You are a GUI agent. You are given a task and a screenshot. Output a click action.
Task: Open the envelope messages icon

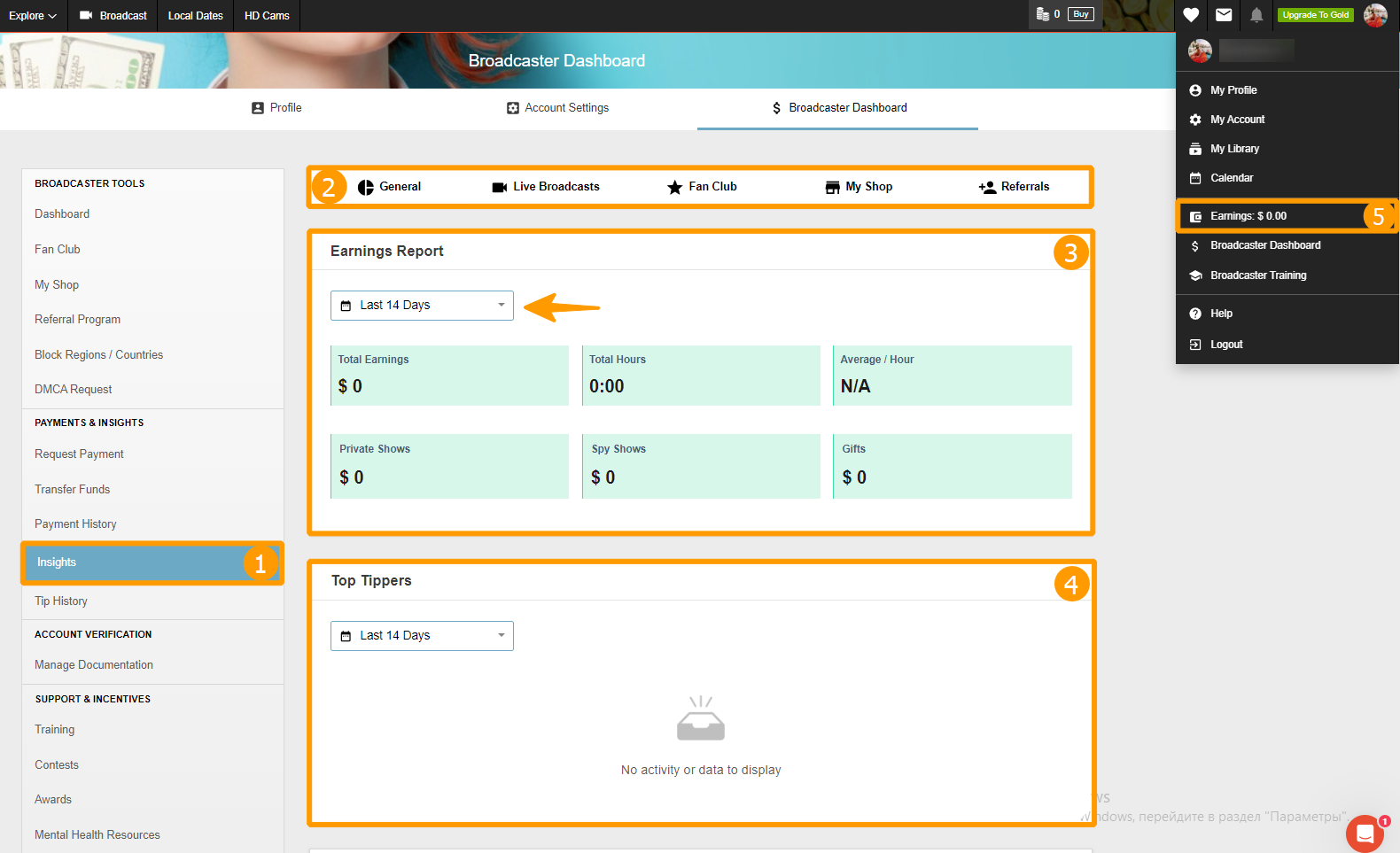point(1224,15)
